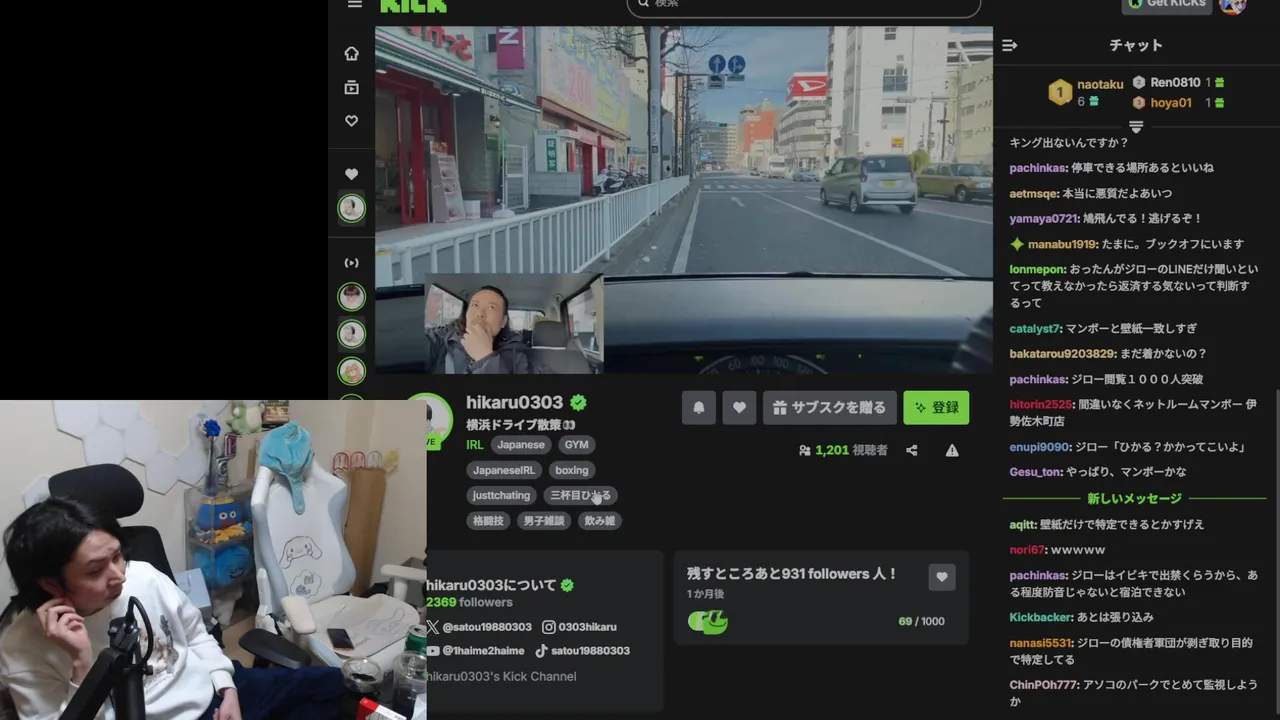Open chat user lonmepon
1280x720 pixels.
[1037, 270]
